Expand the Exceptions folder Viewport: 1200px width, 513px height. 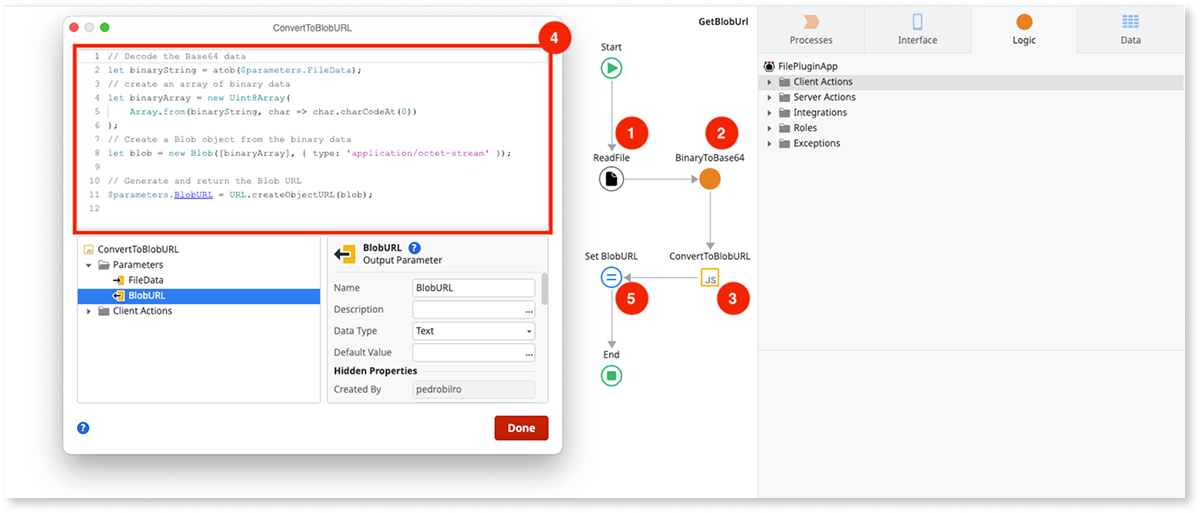[x=769, y=143]
